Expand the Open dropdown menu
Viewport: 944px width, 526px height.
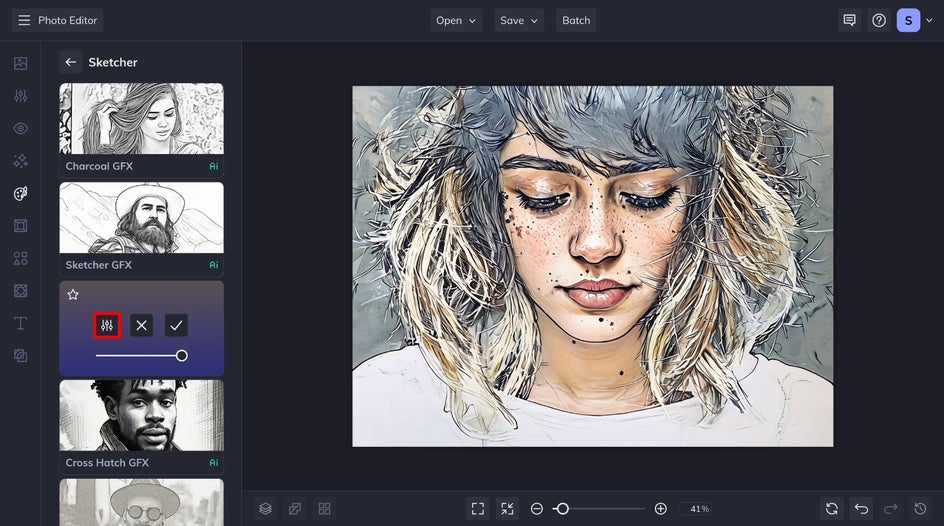coord(456,20)
